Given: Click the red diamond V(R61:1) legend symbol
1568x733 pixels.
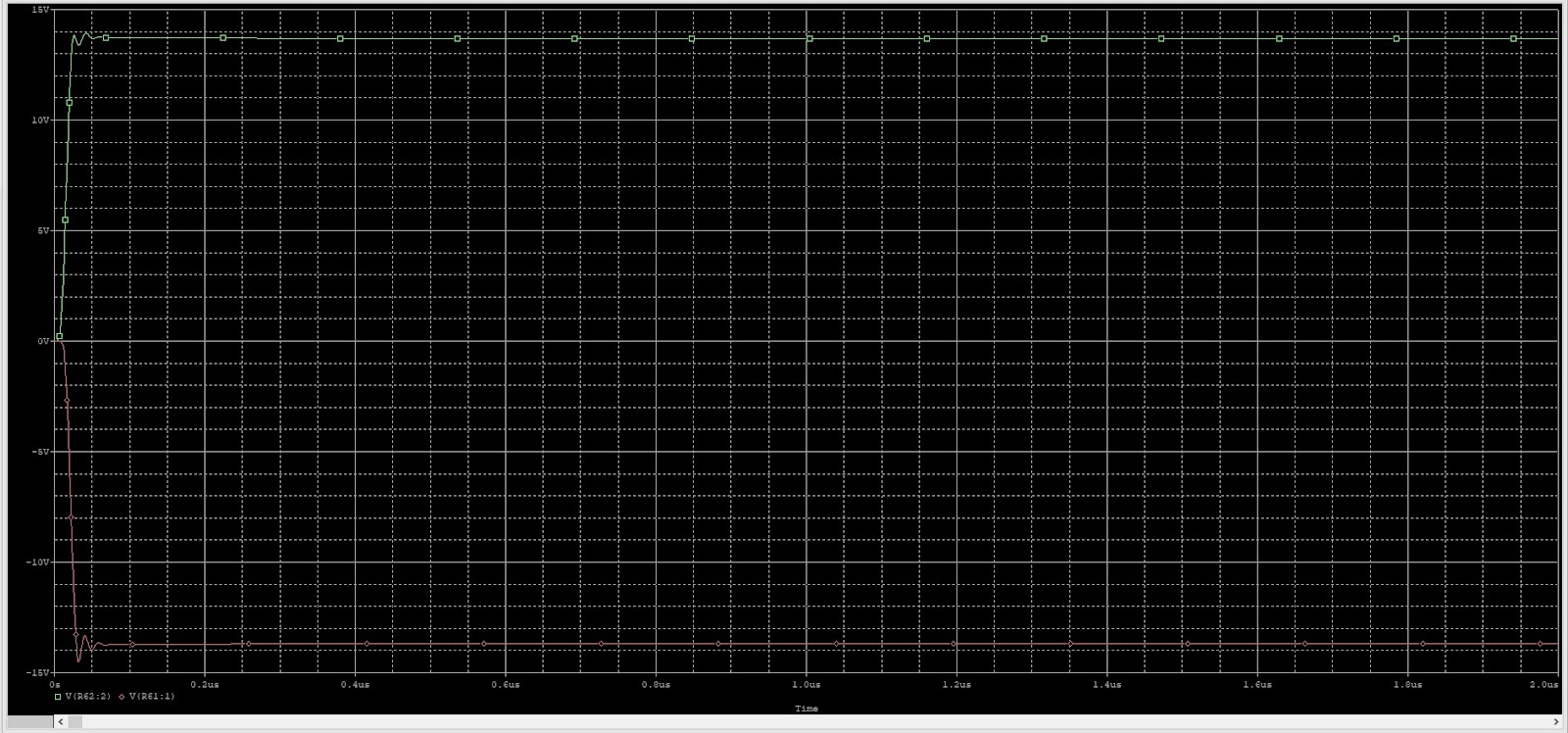Looking at the screenshot, I should click(x=122, y=697).
